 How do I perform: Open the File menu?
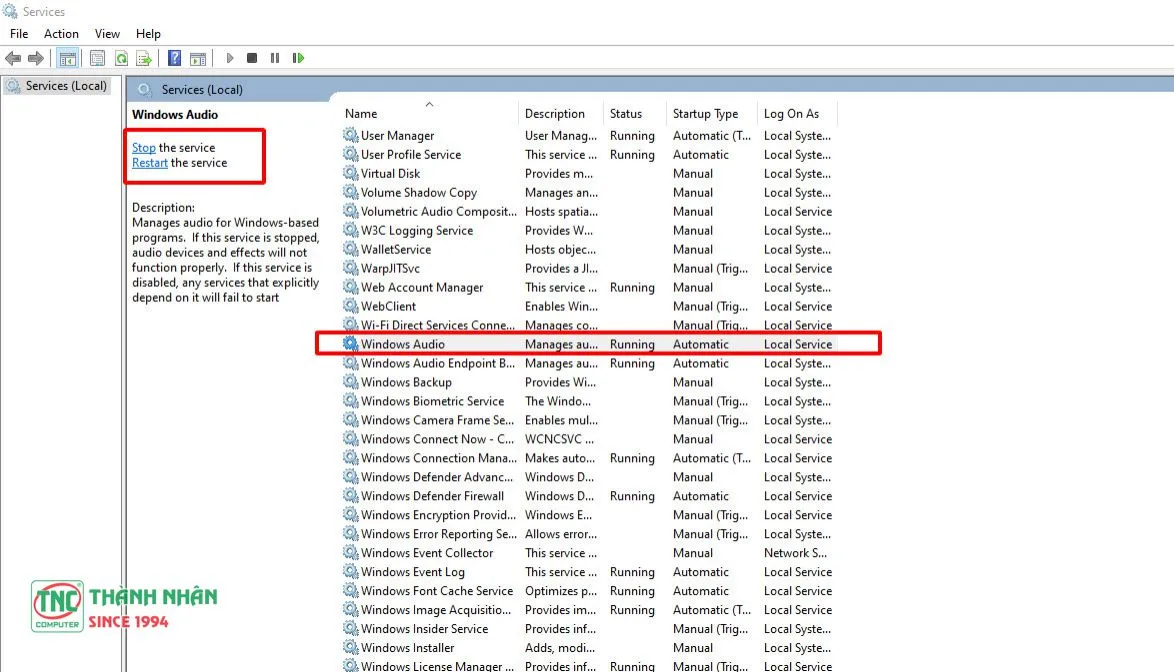tap(18, 33)
